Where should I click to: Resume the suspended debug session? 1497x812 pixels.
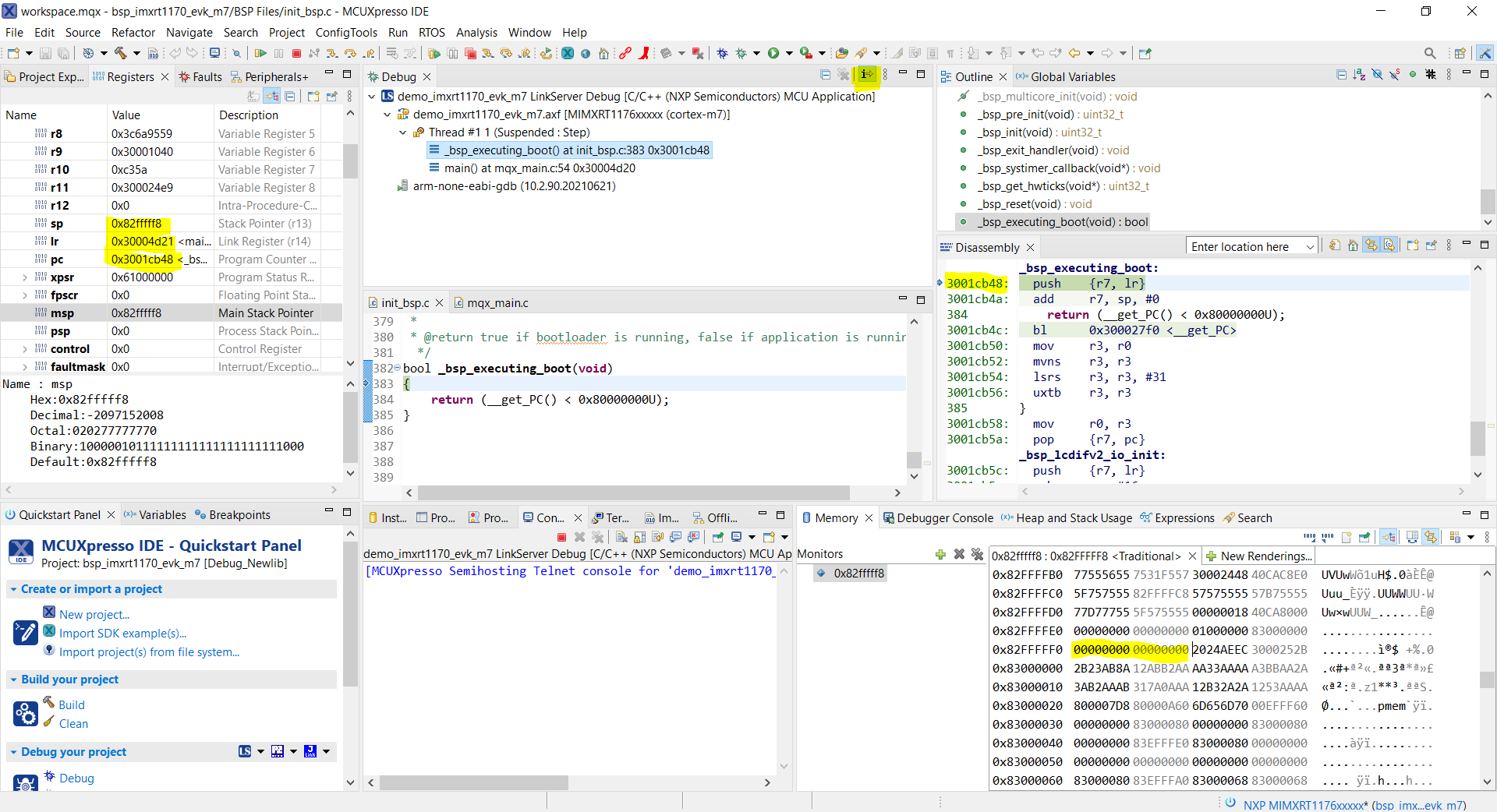point(260,53)
